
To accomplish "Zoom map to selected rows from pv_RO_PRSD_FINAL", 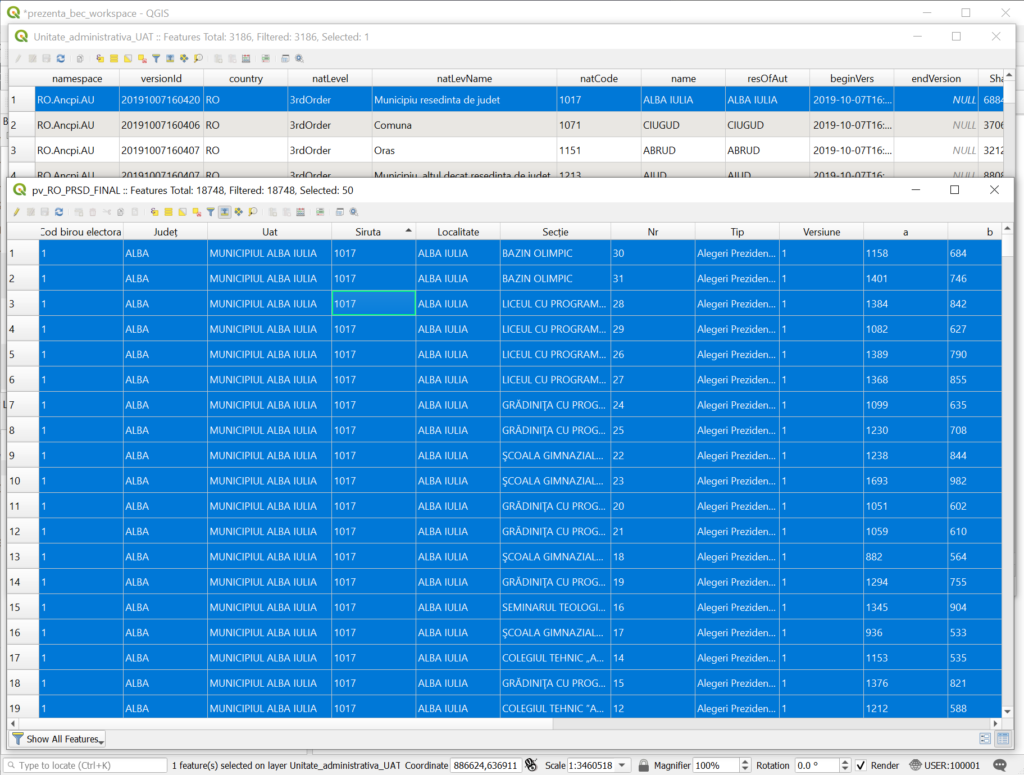I will coord(253,212).
